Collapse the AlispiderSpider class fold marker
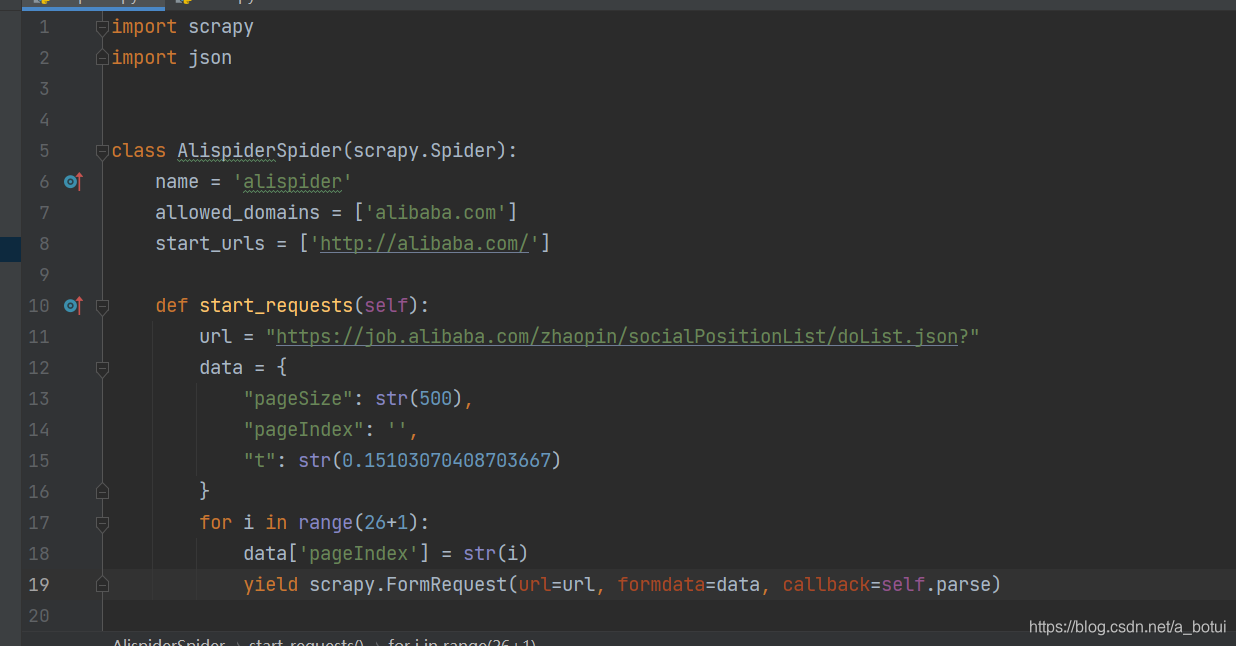Screen dimensions: 1236x646 pyautogui.click(x=102, y=152)
